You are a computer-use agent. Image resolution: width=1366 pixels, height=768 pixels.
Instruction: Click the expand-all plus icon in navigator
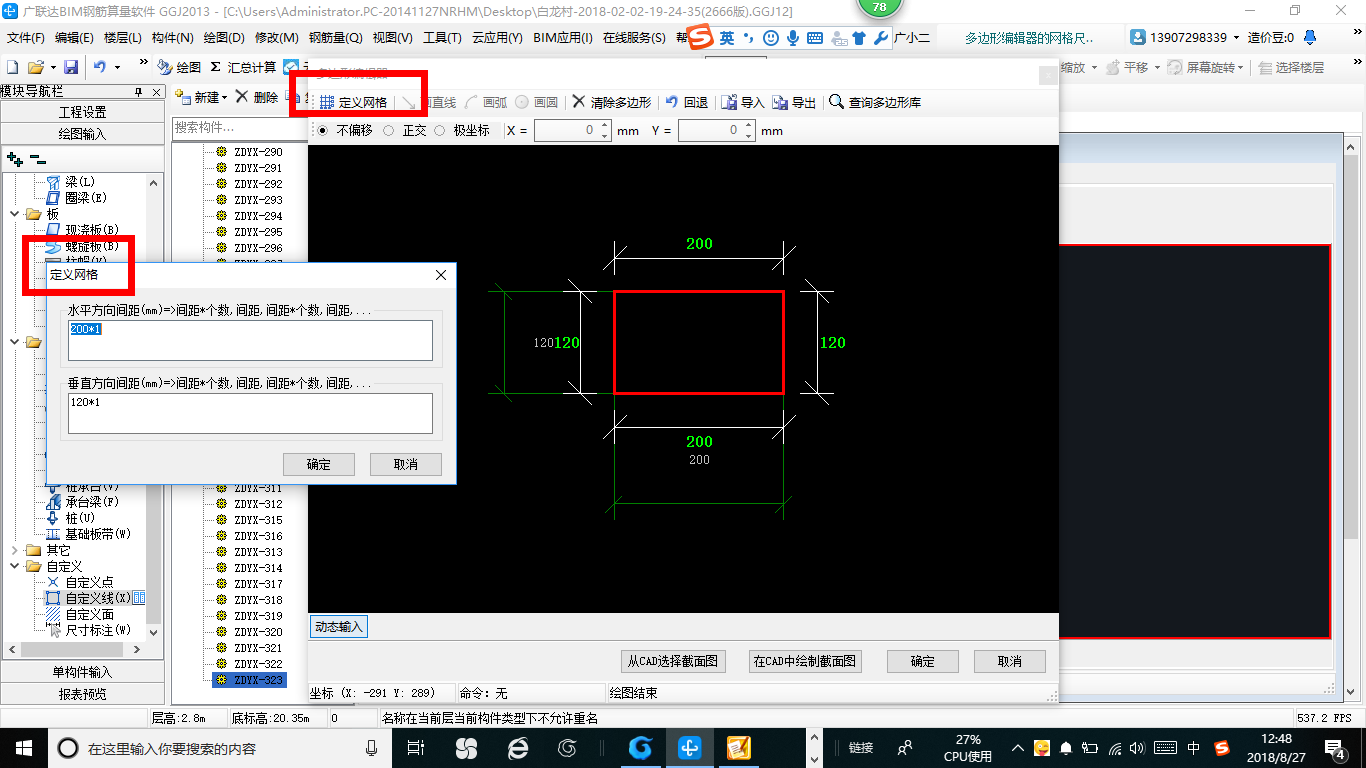tap(14, 159)
